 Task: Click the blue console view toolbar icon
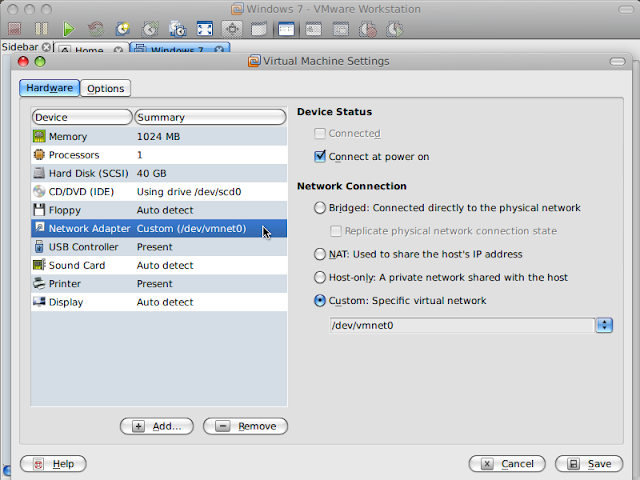coord(286,29)
